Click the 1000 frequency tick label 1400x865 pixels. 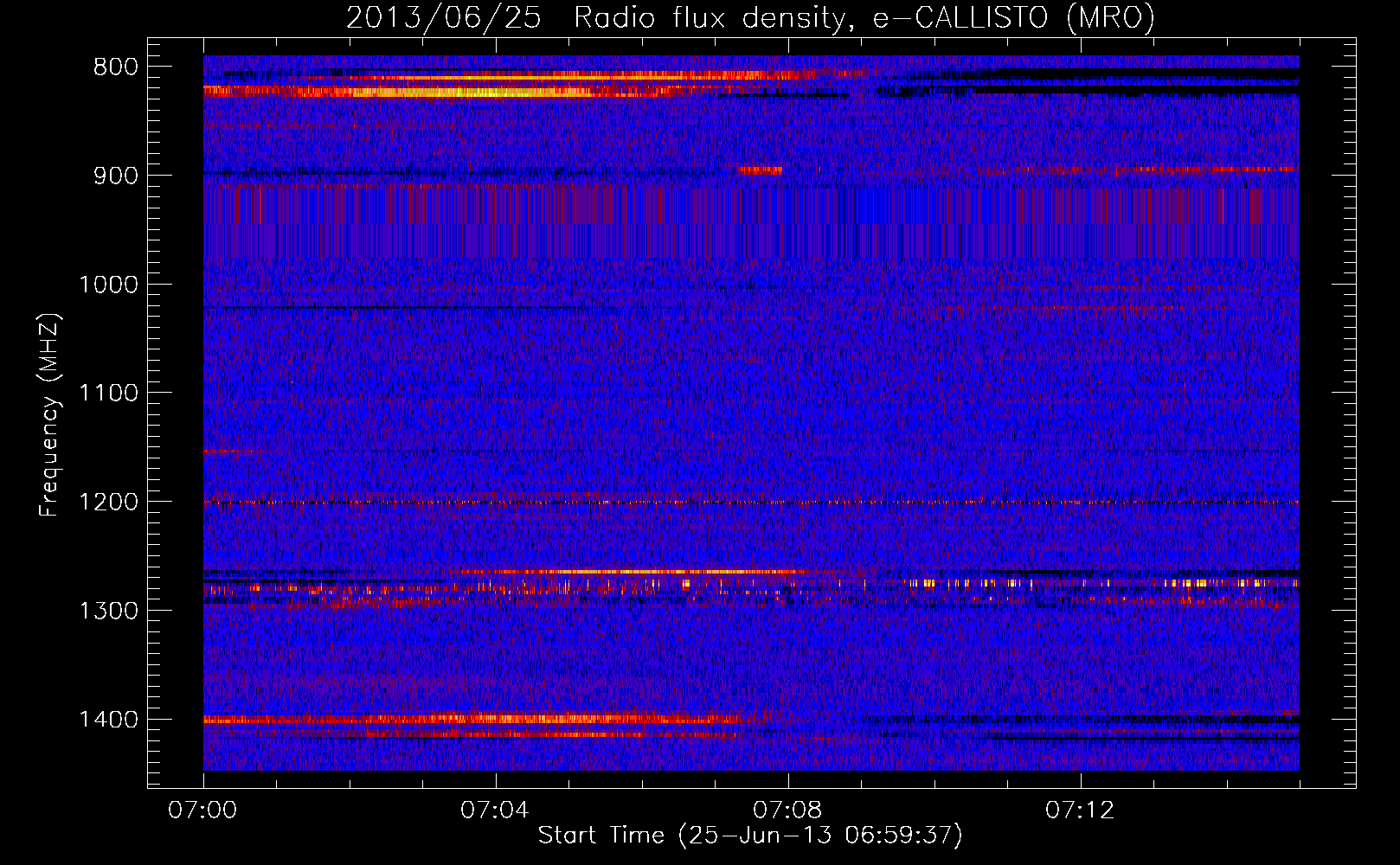pyautogui.click(x=108, y=285)
